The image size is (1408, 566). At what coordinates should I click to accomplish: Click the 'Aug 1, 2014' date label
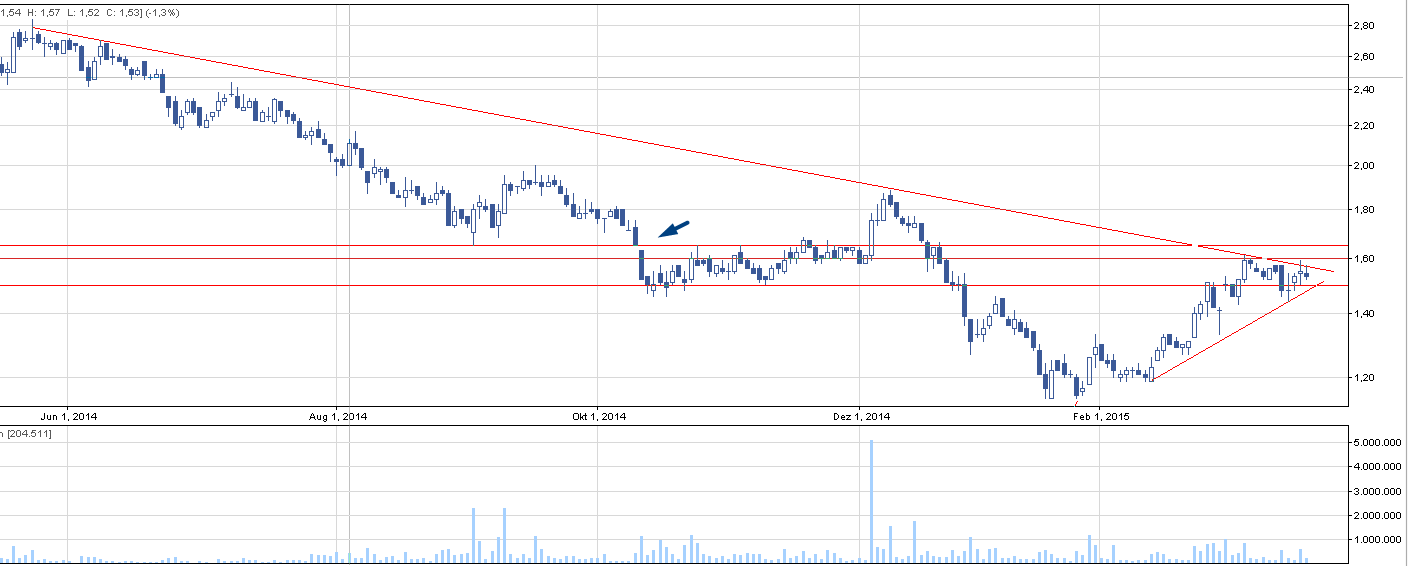[x=338, y=416]
